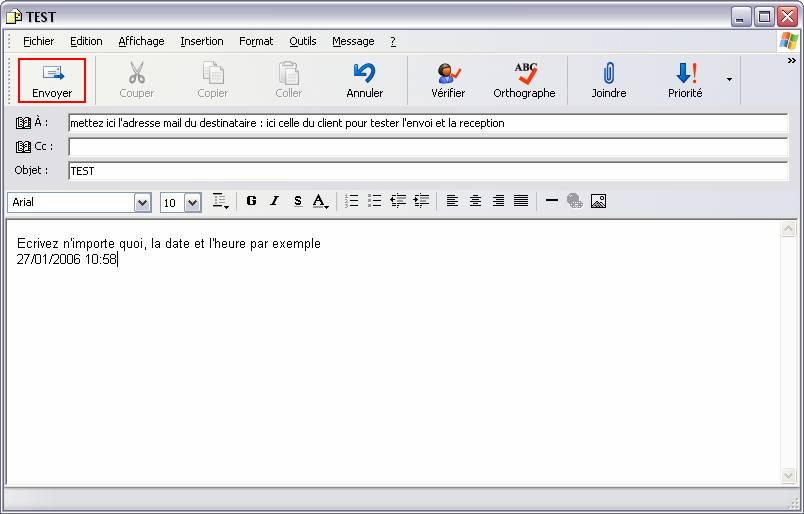Click the insert hyperlink icon
The width and height of the screenshot is (804, 514).
pyautogui.click(x=575, y=201)
